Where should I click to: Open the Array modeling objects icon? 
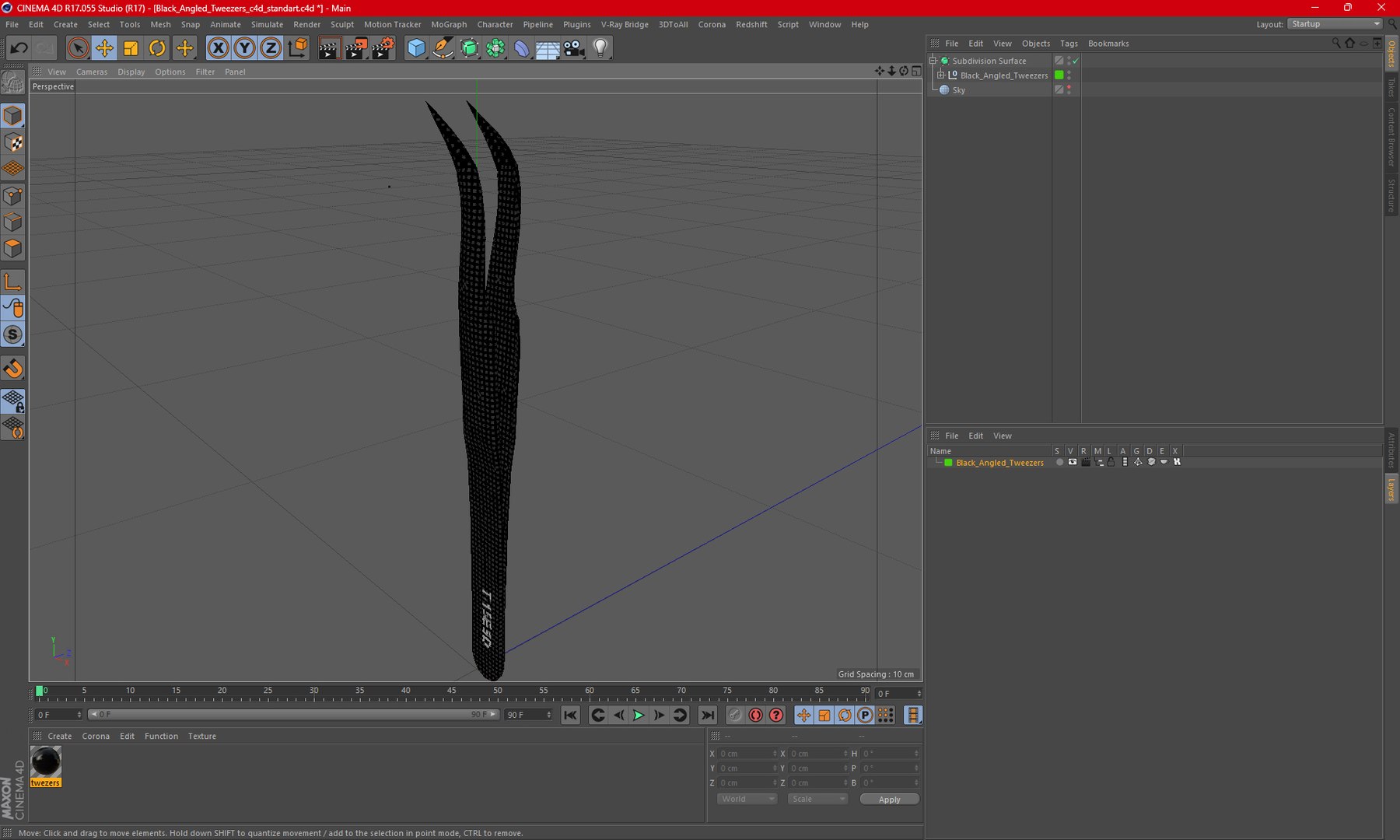495,48
